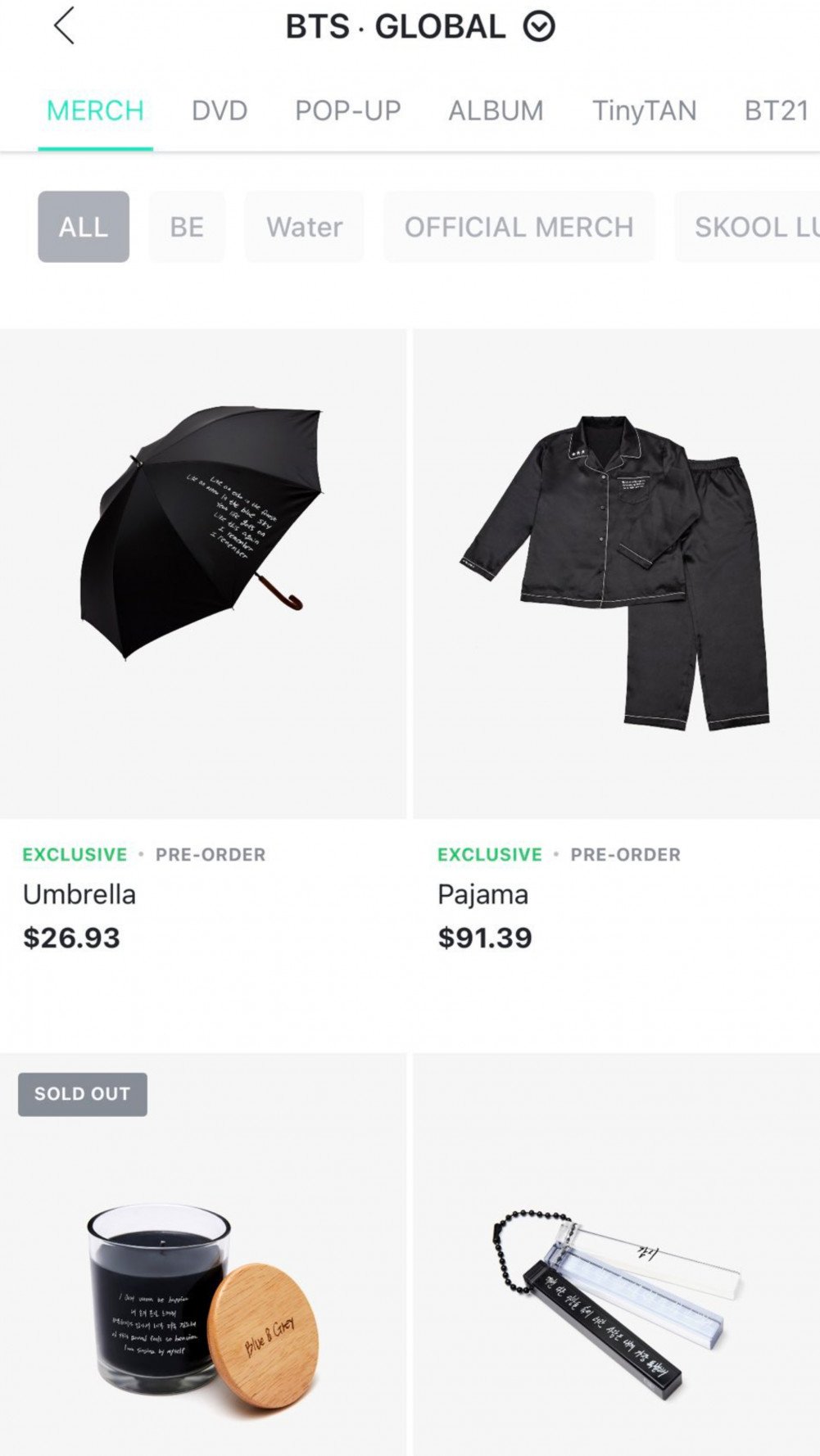View the black pajama set image
The image size is (820, 1456).
616,573
